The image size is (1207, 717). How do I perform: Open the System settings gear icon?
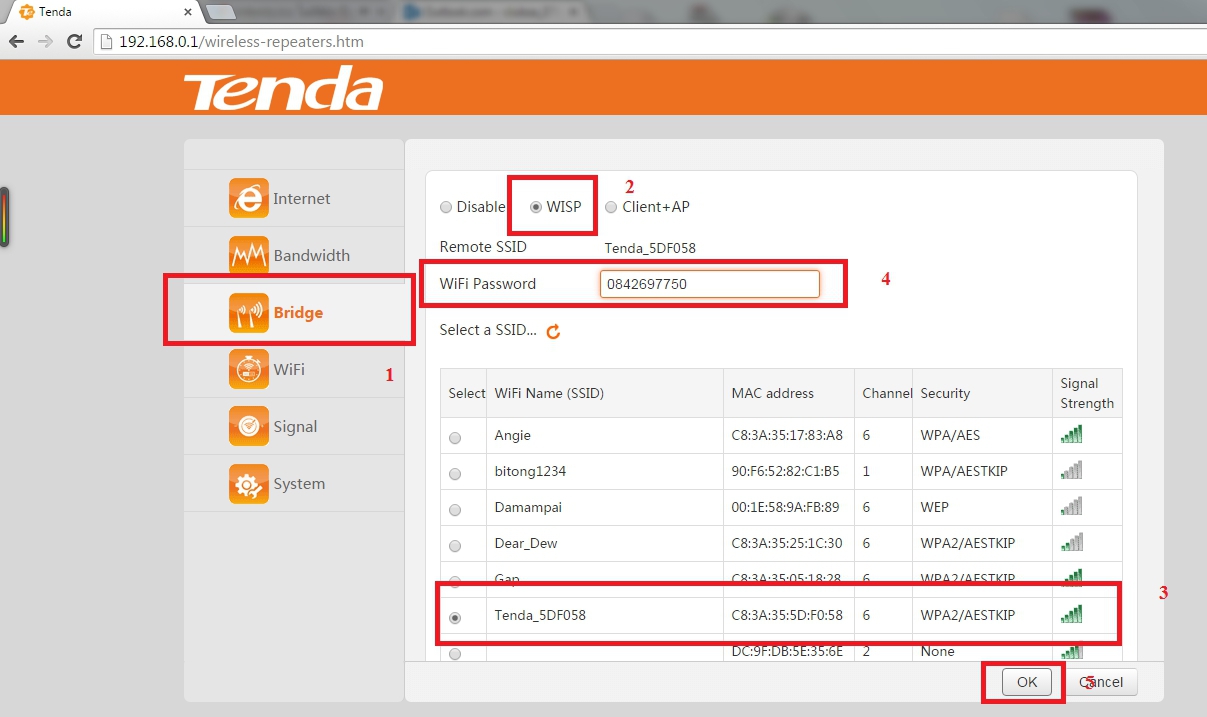pyautogui.click(x=249, y=483)
